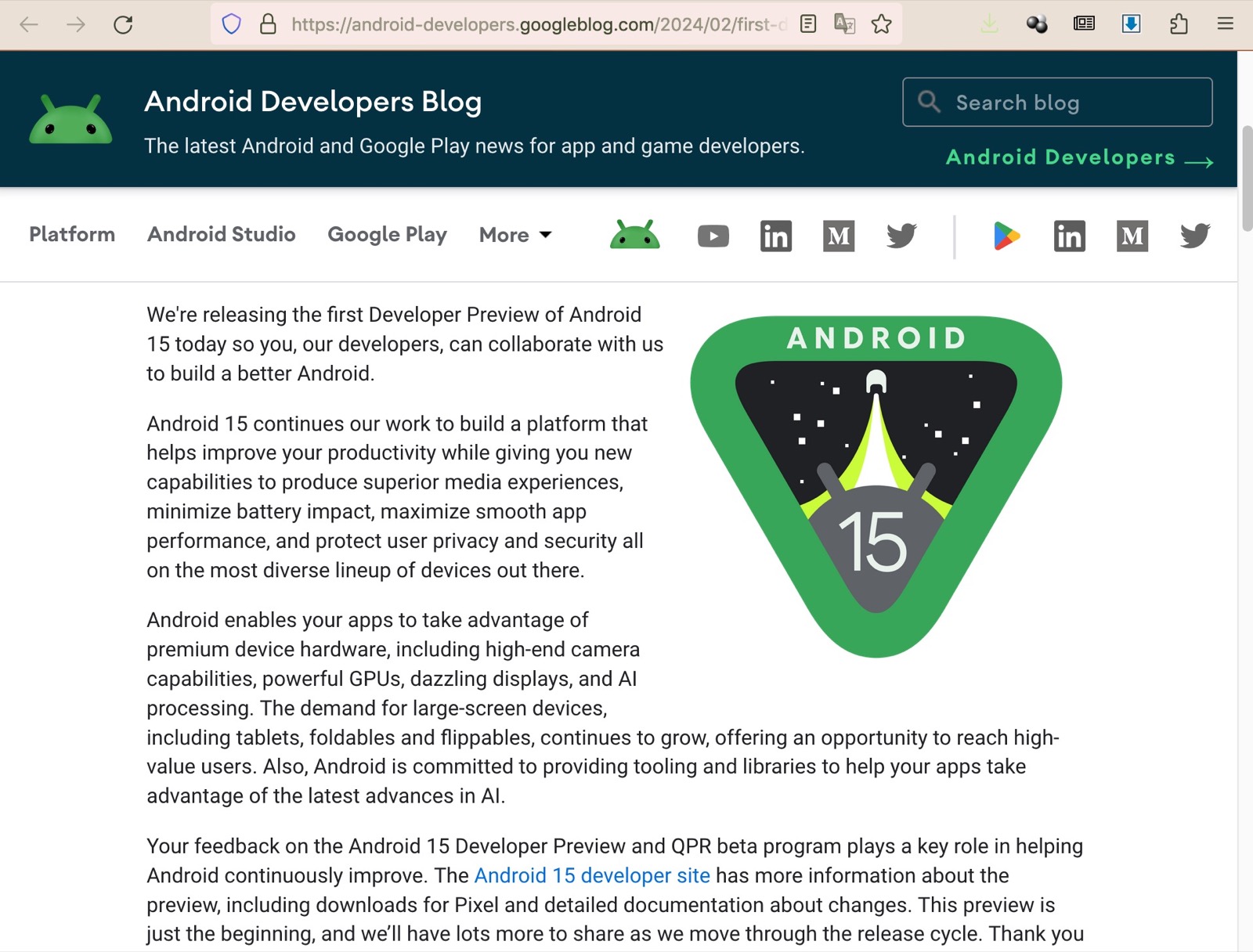View site security lock information
This screenshot has height=952, width=1253.
click(x=268, y=24)
